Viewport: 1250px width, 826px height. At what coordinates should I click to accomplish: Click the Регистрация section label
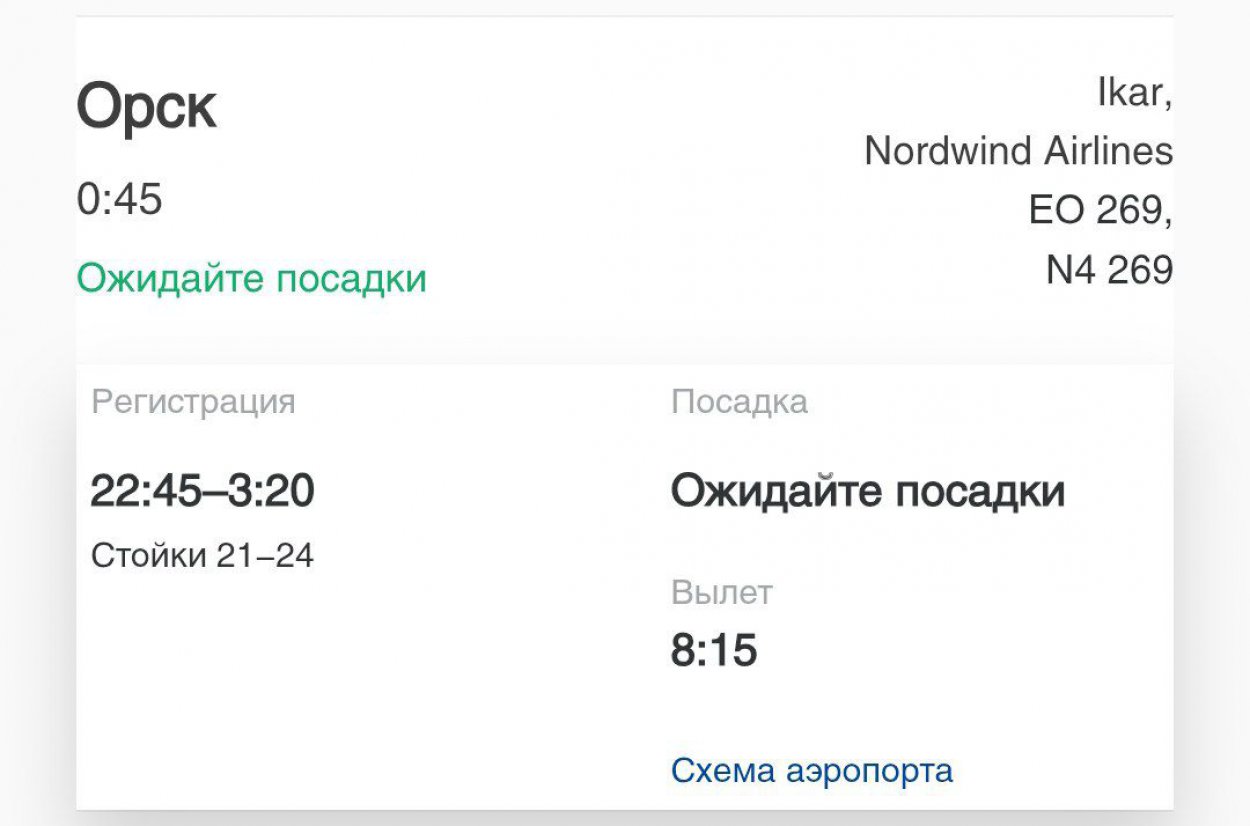193,402
